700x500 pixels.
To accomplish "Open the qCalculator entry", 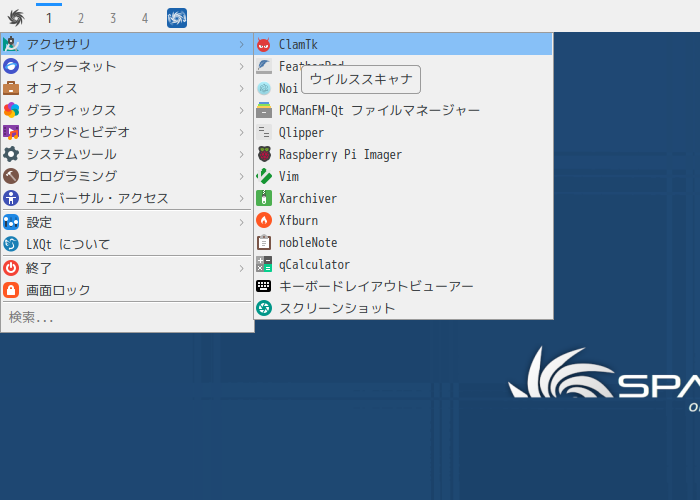I will (x=403, y=264).
